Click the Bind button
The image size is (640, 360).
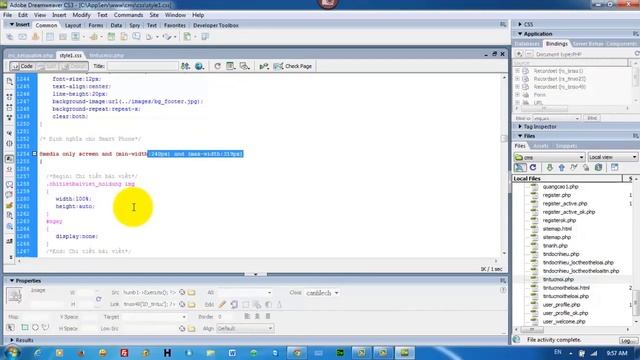(591, 118)
